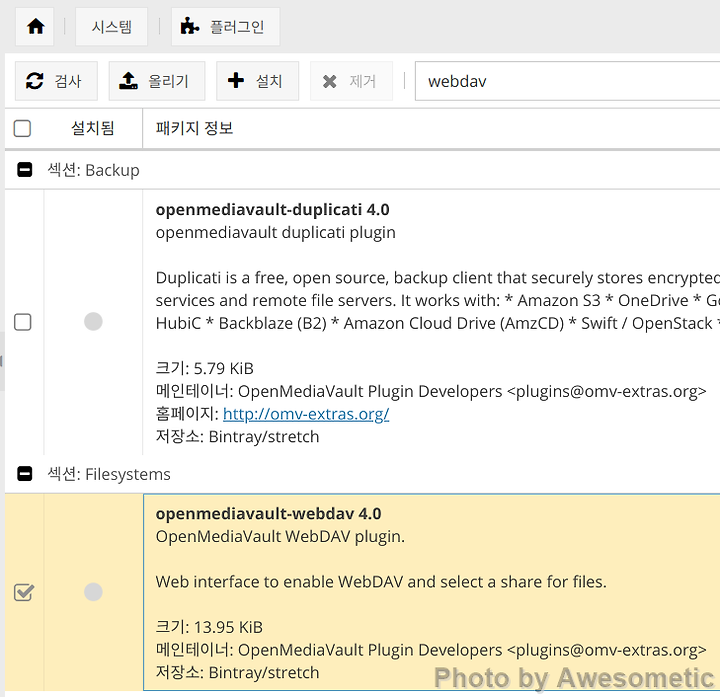
Task: Click '크기: 13.95 KiB' text
Action: point(209,627)
